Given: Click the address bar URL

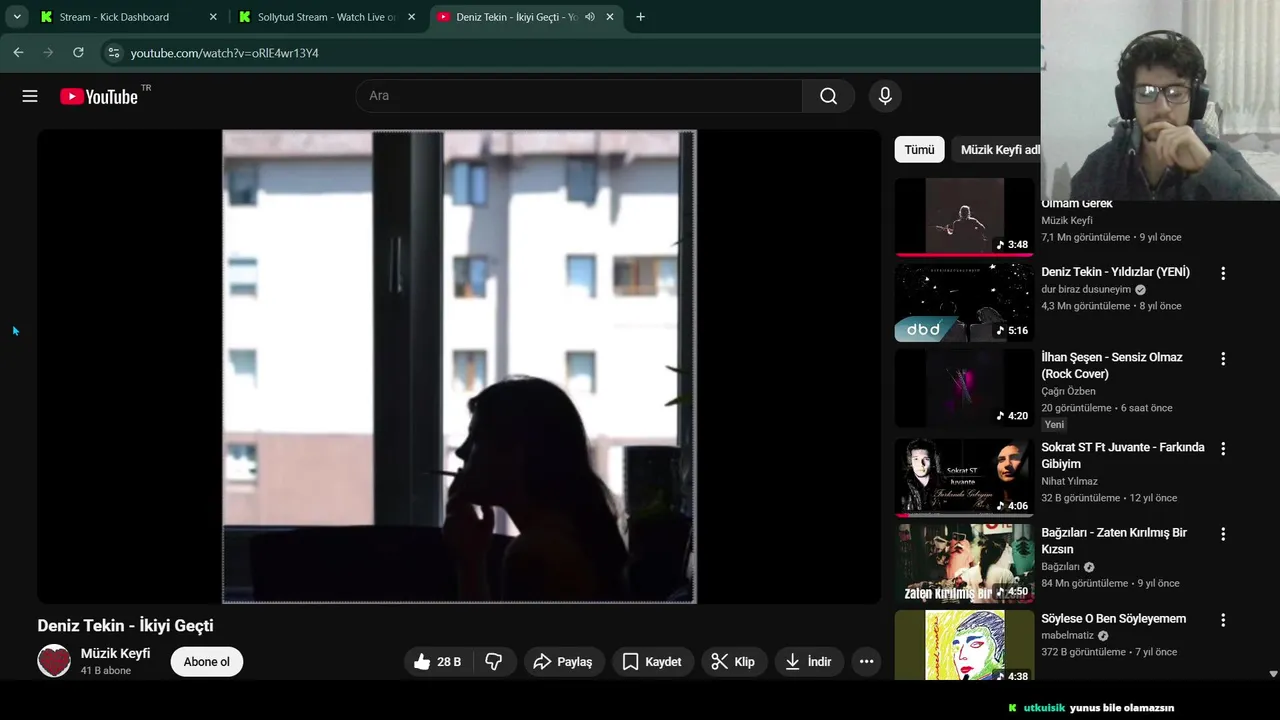Looking at the screenshot, I should pos(225,53).
